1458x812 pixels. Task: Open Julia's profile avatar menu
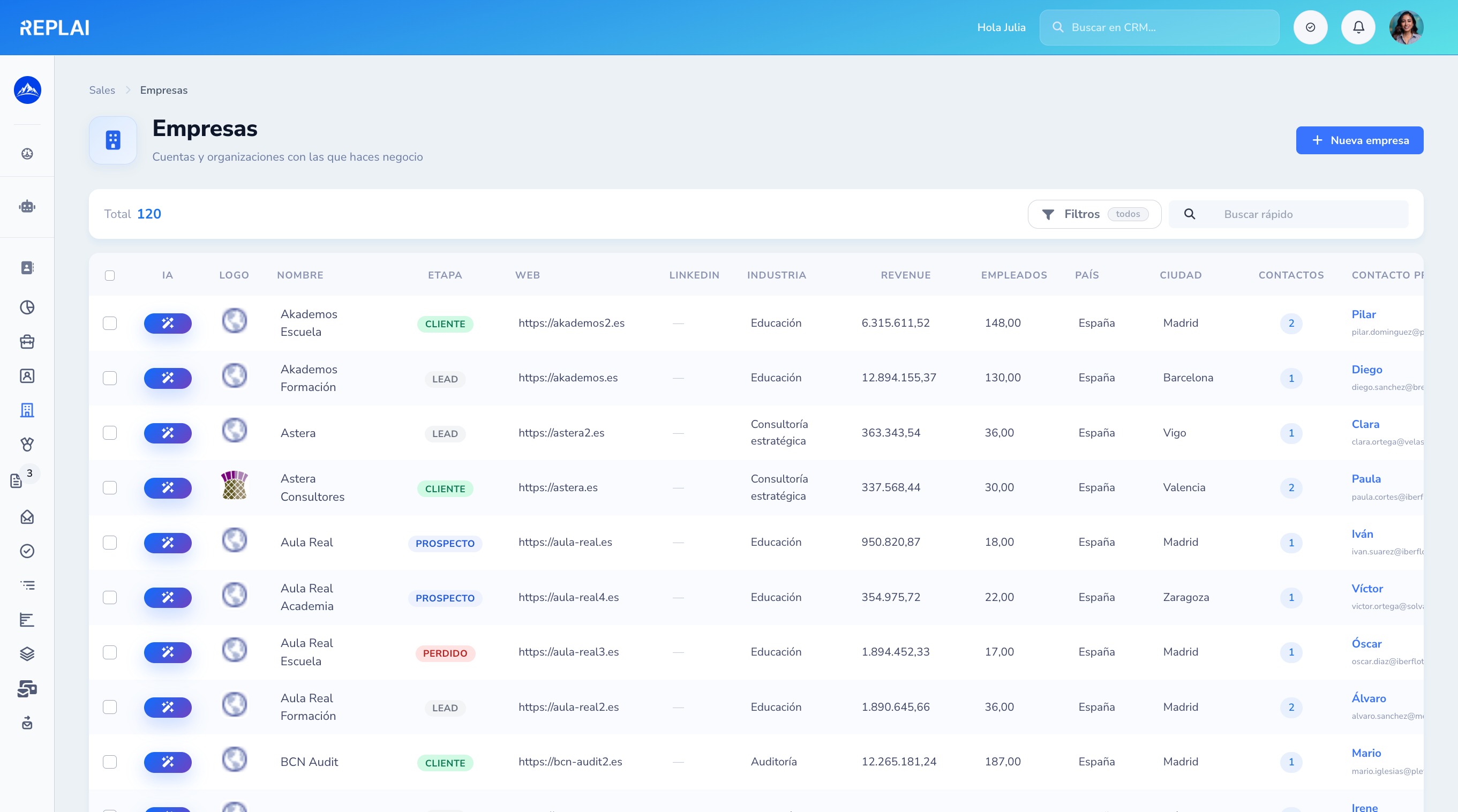pyautogui.click(x=1406, y=27)
